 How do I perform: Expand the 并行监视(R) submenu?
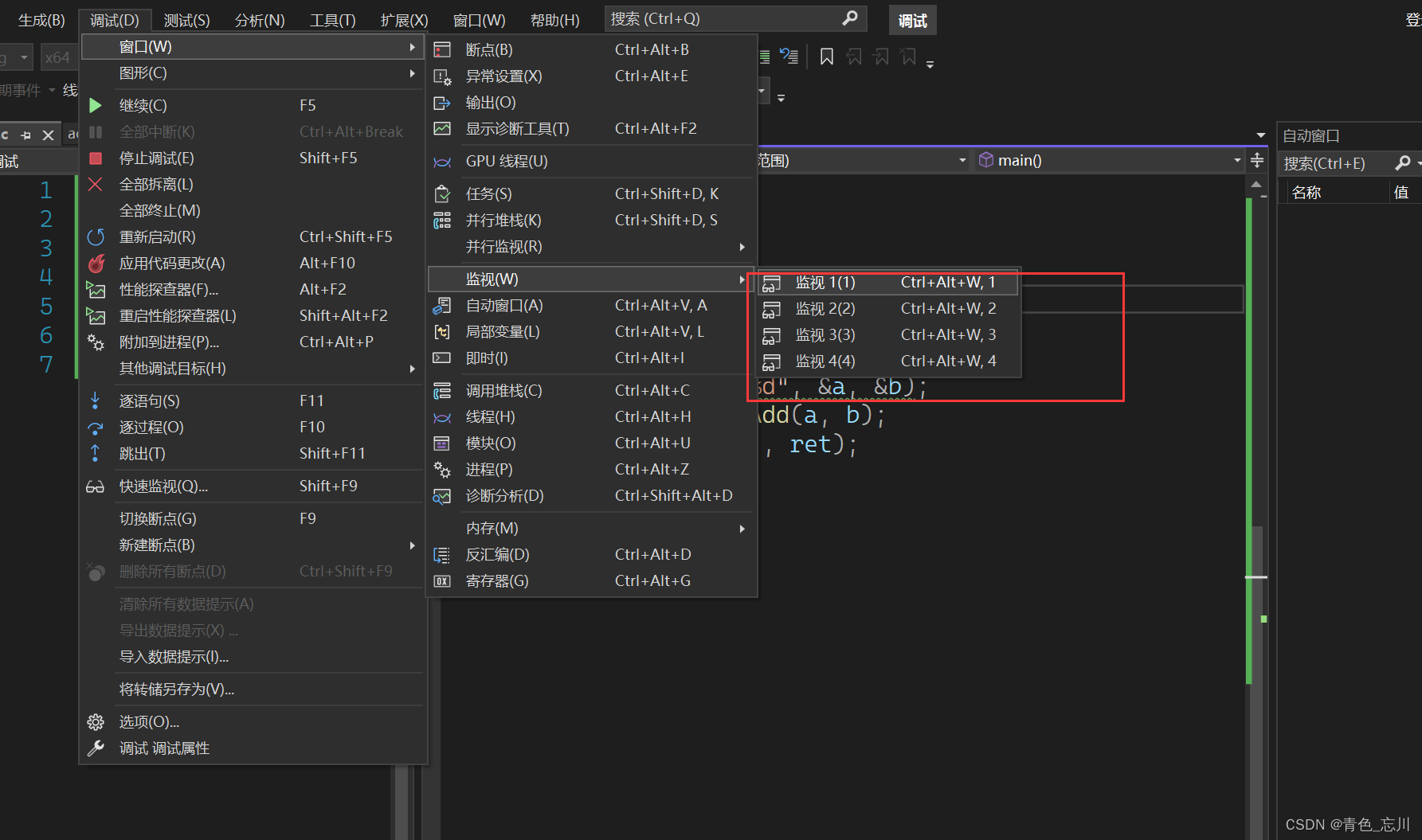pyautogui.click(x=591, y=246)
